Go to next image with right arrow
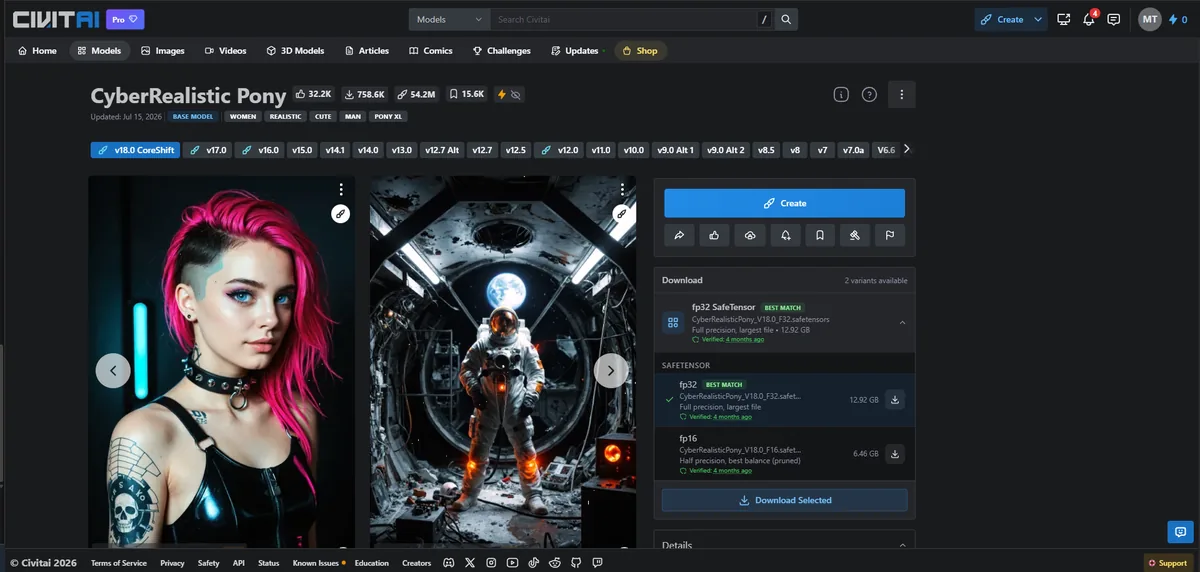1200x572 pixels. pyautogui.click(x=611, y=370)
